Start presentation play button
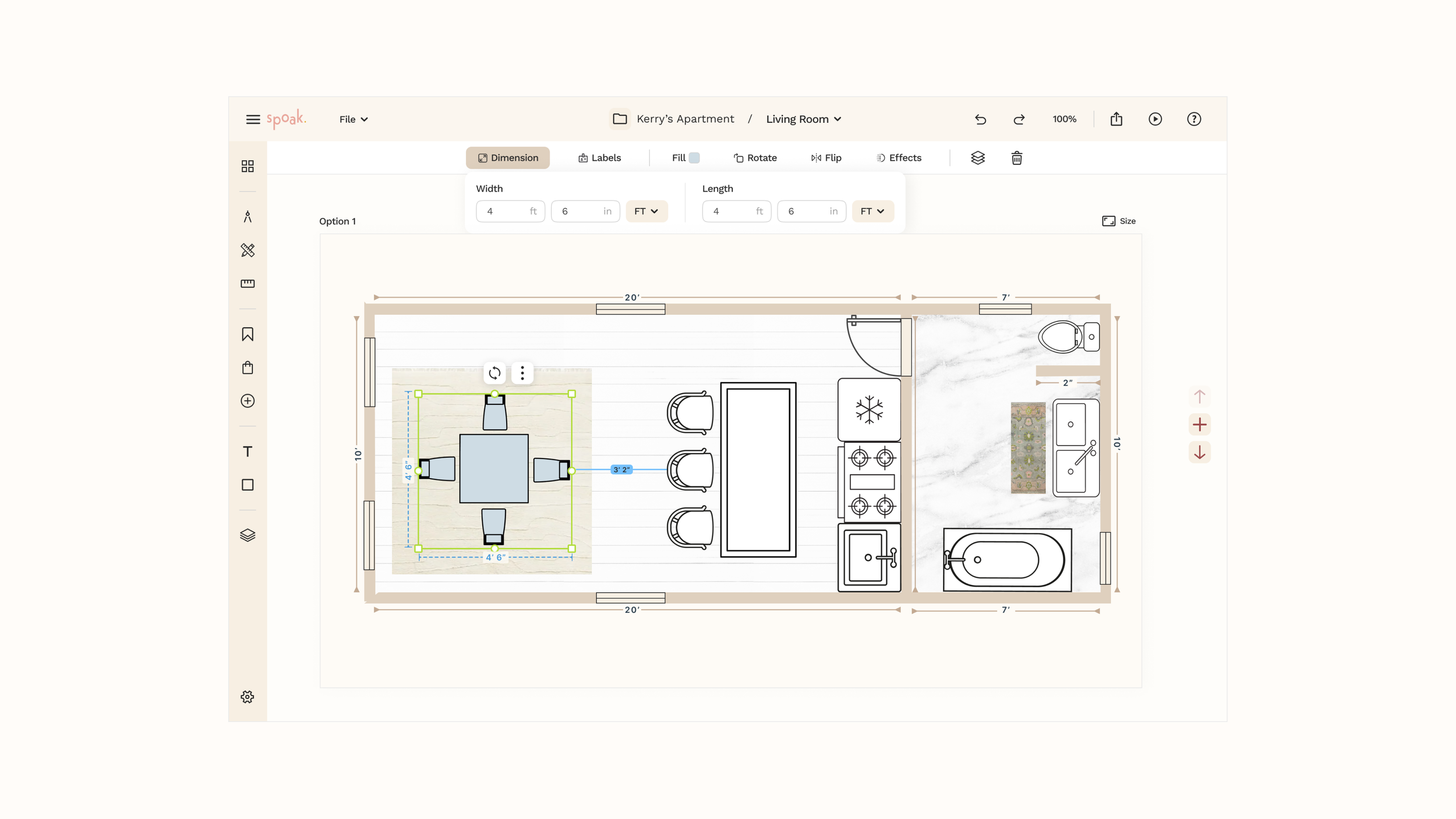Image resolution: width=1456 pixels, height=819 pixels. [1155, 119]
